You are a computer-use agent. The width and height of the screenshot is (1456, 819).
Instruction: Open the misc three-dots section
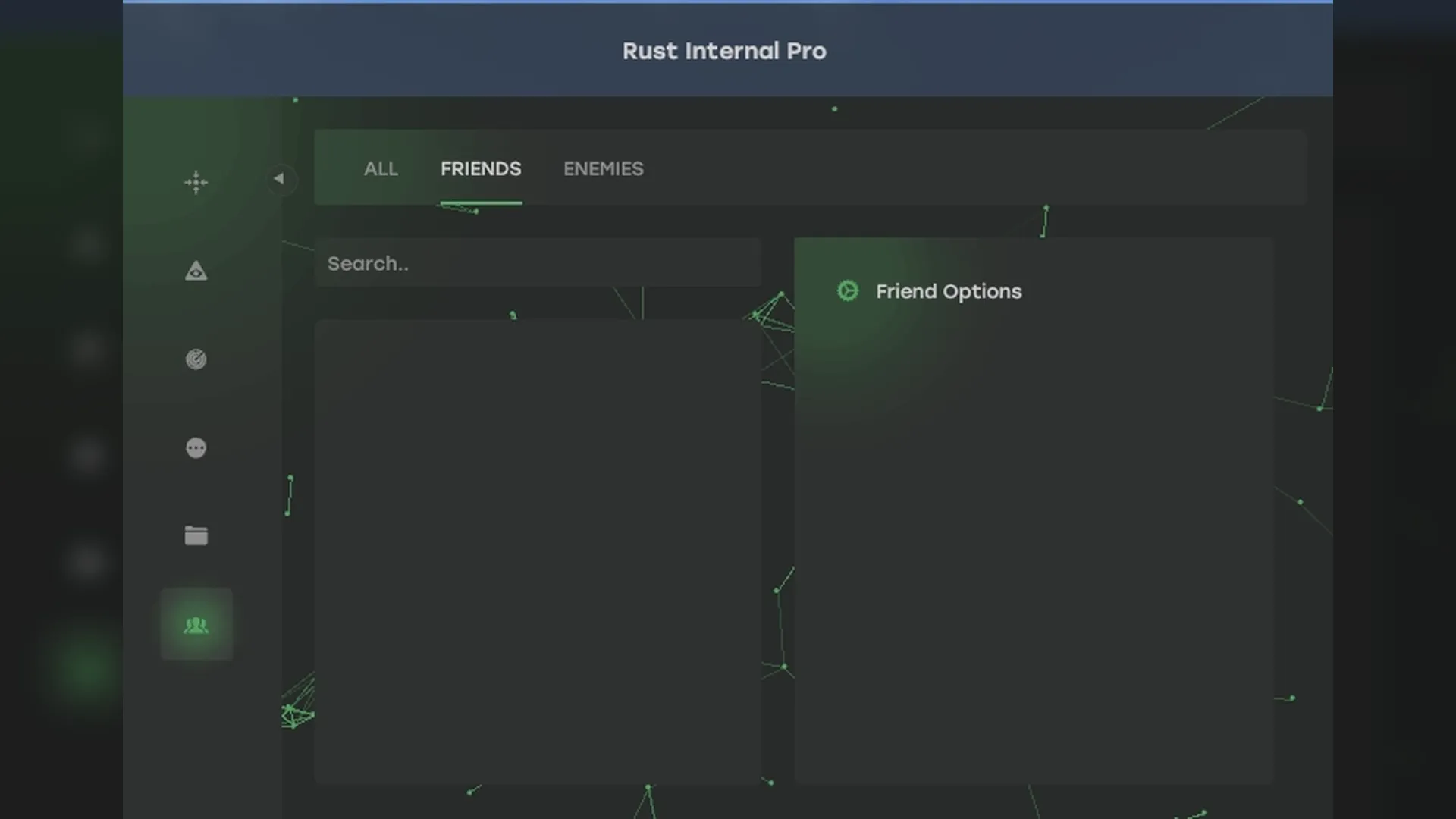(x=196, y=447)
